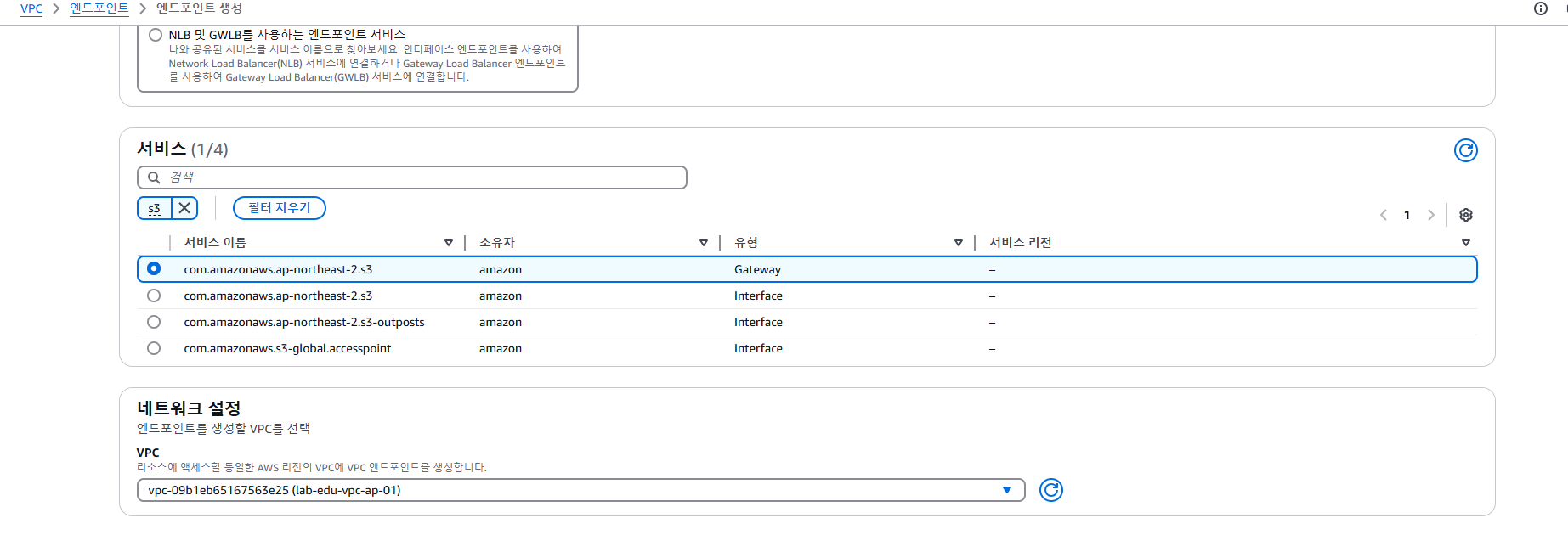Click 유형 column header

coord(746,243)
